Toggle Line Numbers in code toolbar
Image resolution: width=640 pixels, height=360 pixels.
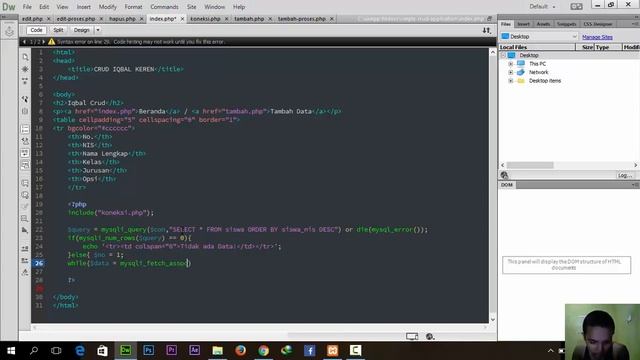(25, 129)
